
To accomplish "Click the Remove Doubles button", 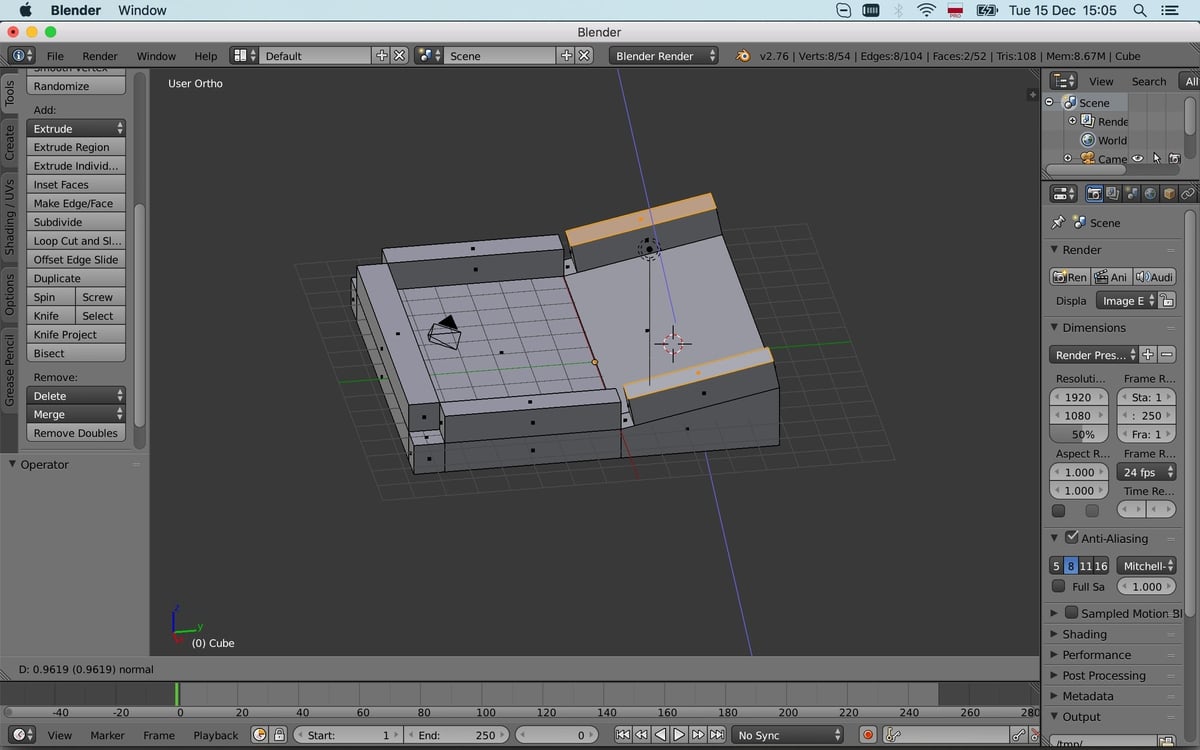I will click(x=75, y=432).
